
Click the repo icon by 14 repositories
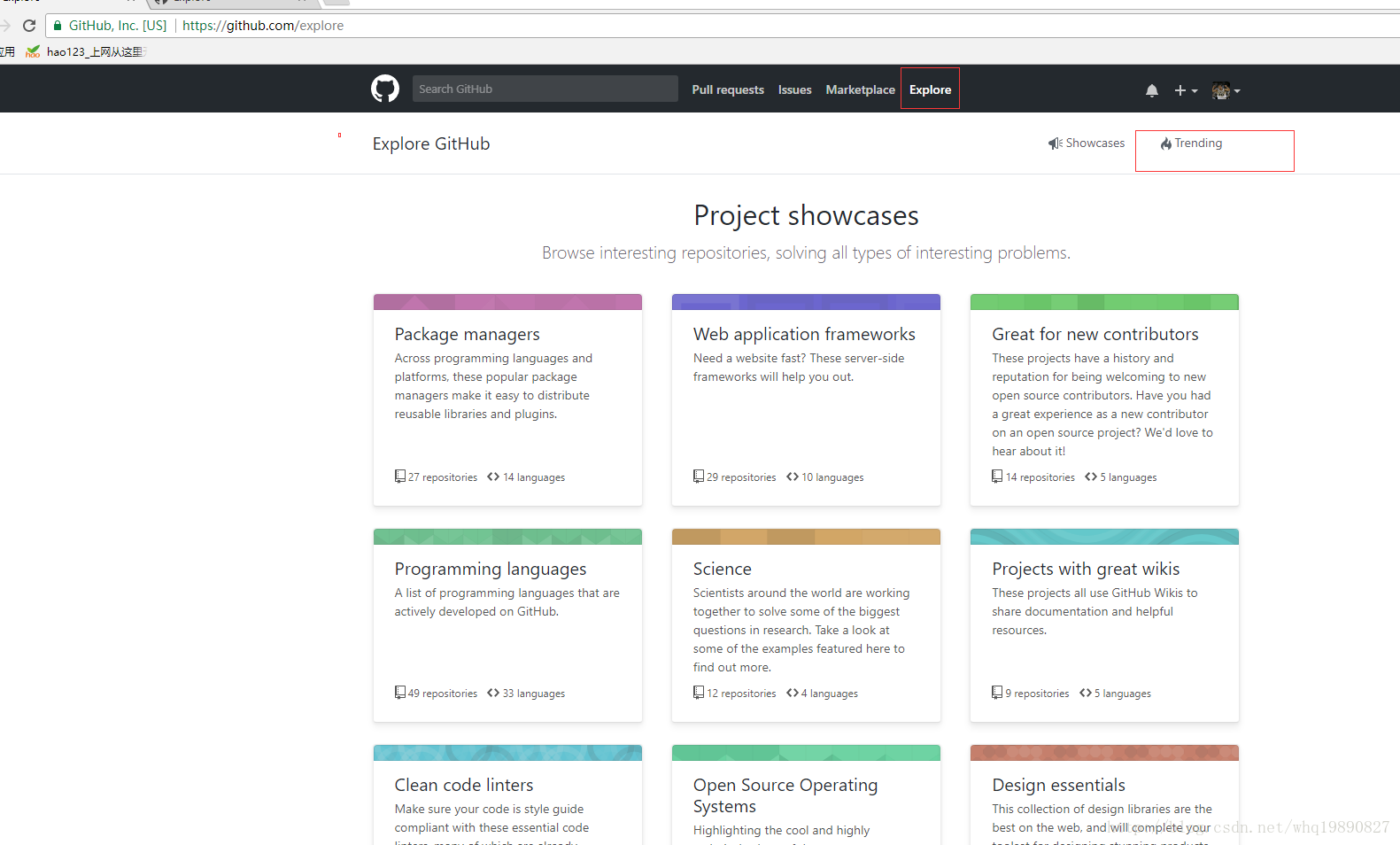[997, 477]
